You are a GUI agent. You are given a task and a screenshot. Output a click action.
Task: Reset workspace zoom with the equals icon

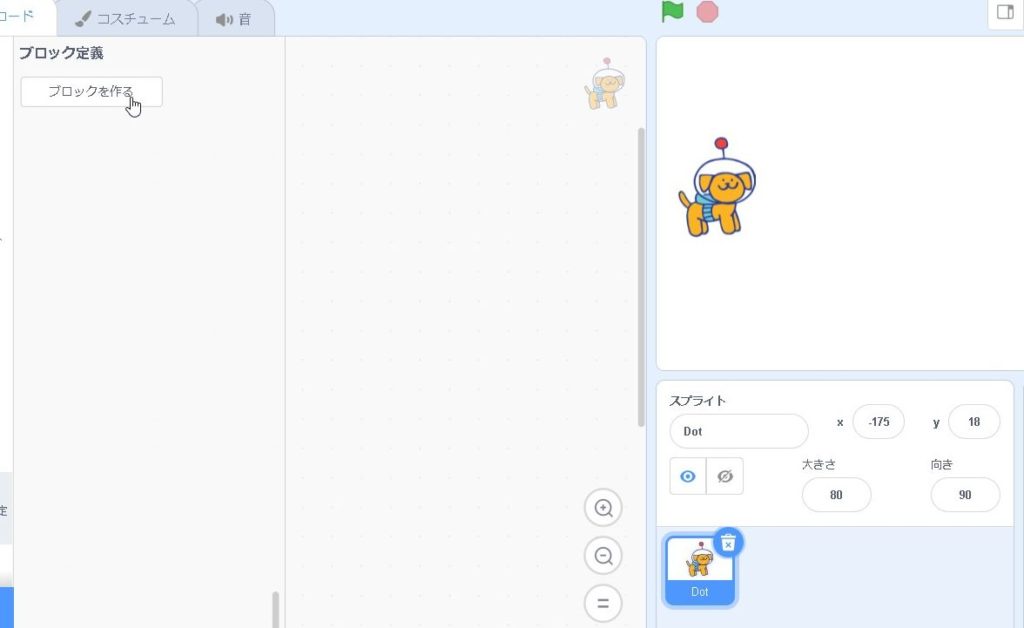tap(603, 603)
